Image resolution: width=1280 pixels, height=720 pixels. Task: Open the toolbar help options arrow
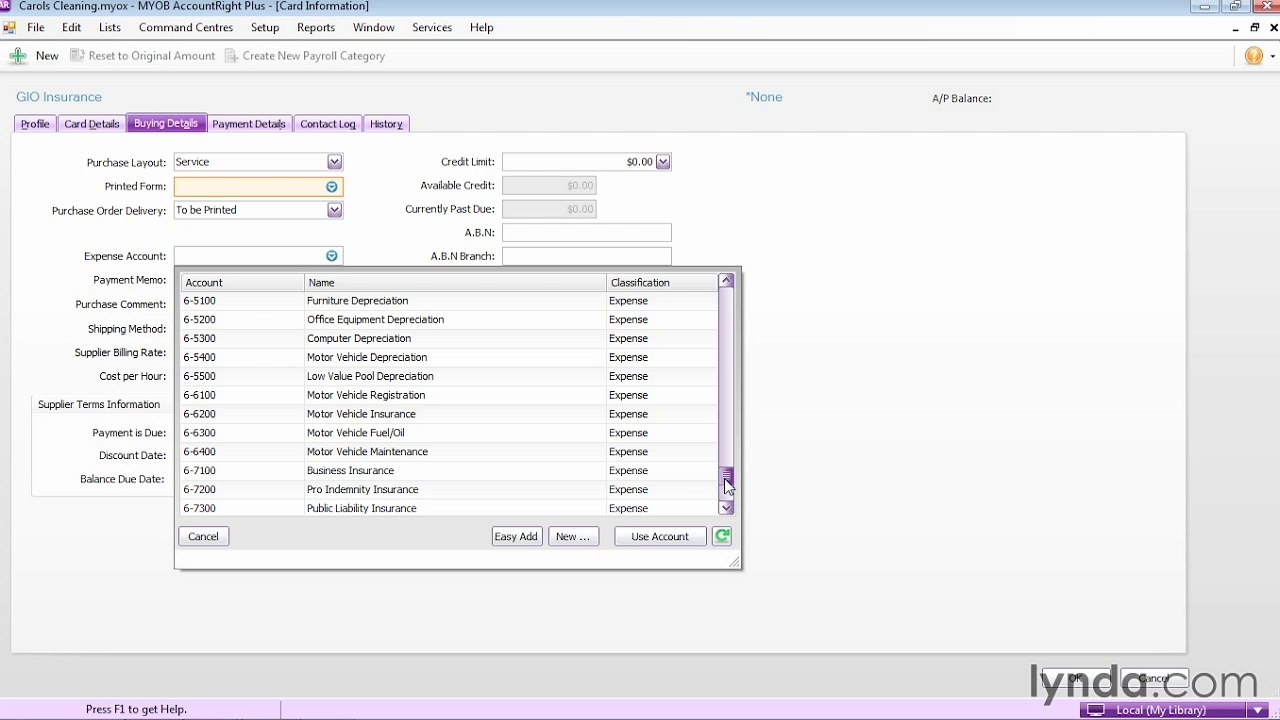[x=1272, y=56]
